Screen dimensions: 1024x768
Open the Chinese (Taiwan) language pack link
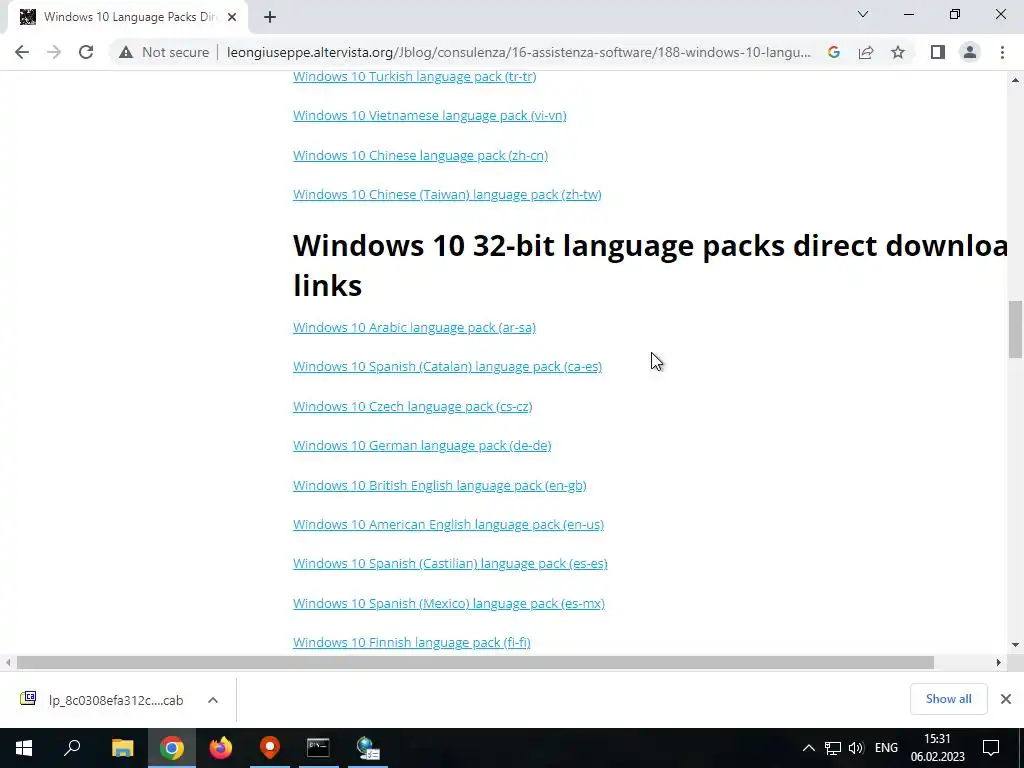pos(447,195)
